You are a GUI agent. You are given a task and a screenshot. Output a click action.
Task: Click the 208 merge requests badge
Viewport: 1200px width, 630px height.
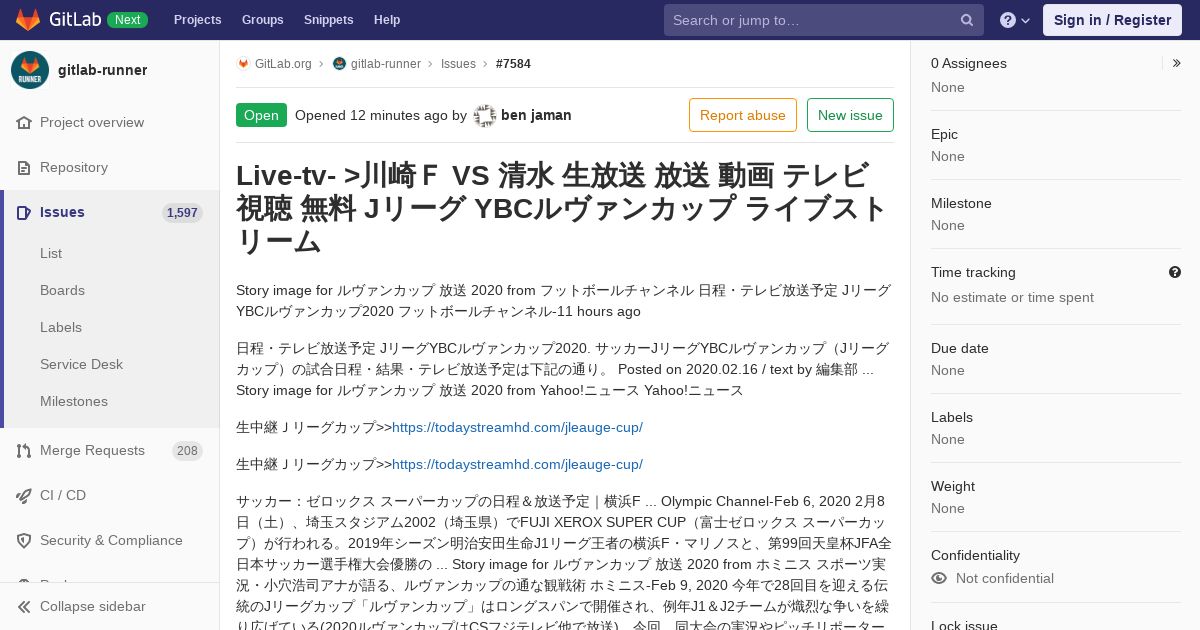coord(187,450)
